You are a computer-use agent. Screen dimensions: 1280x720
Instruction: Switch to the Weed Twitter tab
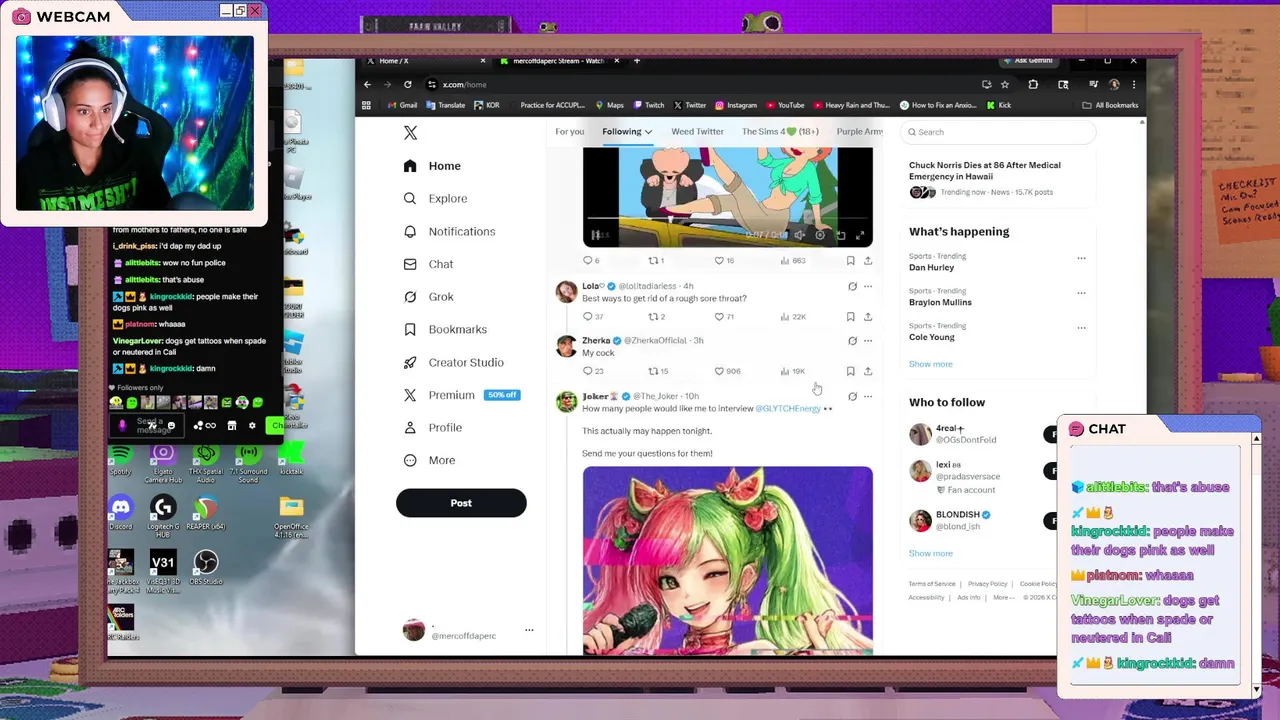point(697,132)
